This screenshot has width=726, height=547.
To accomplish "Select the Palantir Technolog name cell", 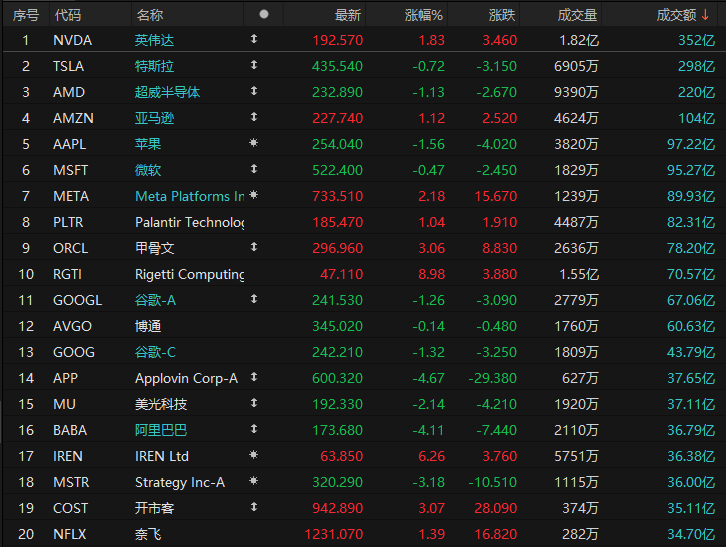I will pos(190,222).
